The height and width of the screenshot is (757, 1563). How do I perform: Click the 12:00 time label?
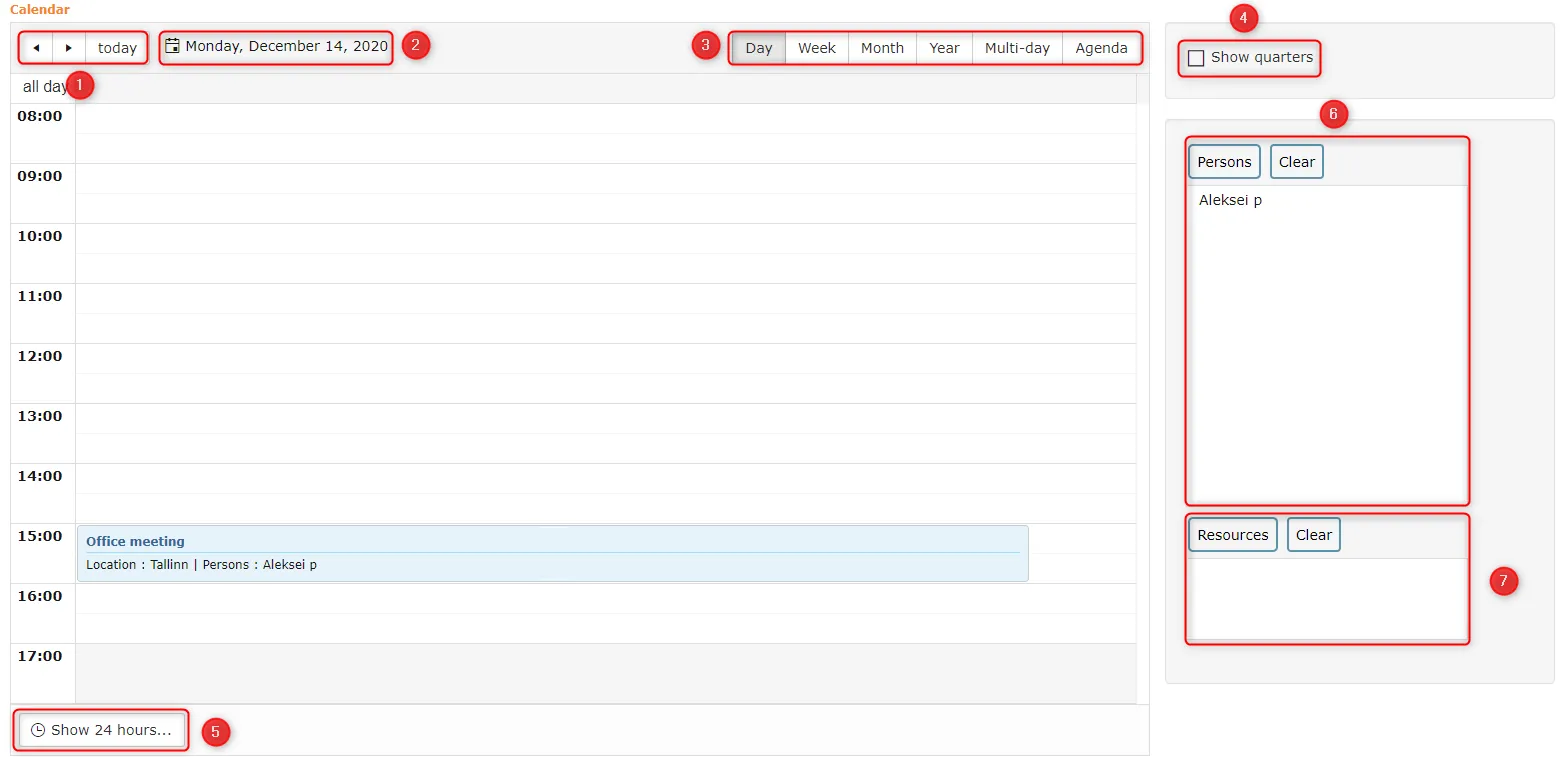40,356
